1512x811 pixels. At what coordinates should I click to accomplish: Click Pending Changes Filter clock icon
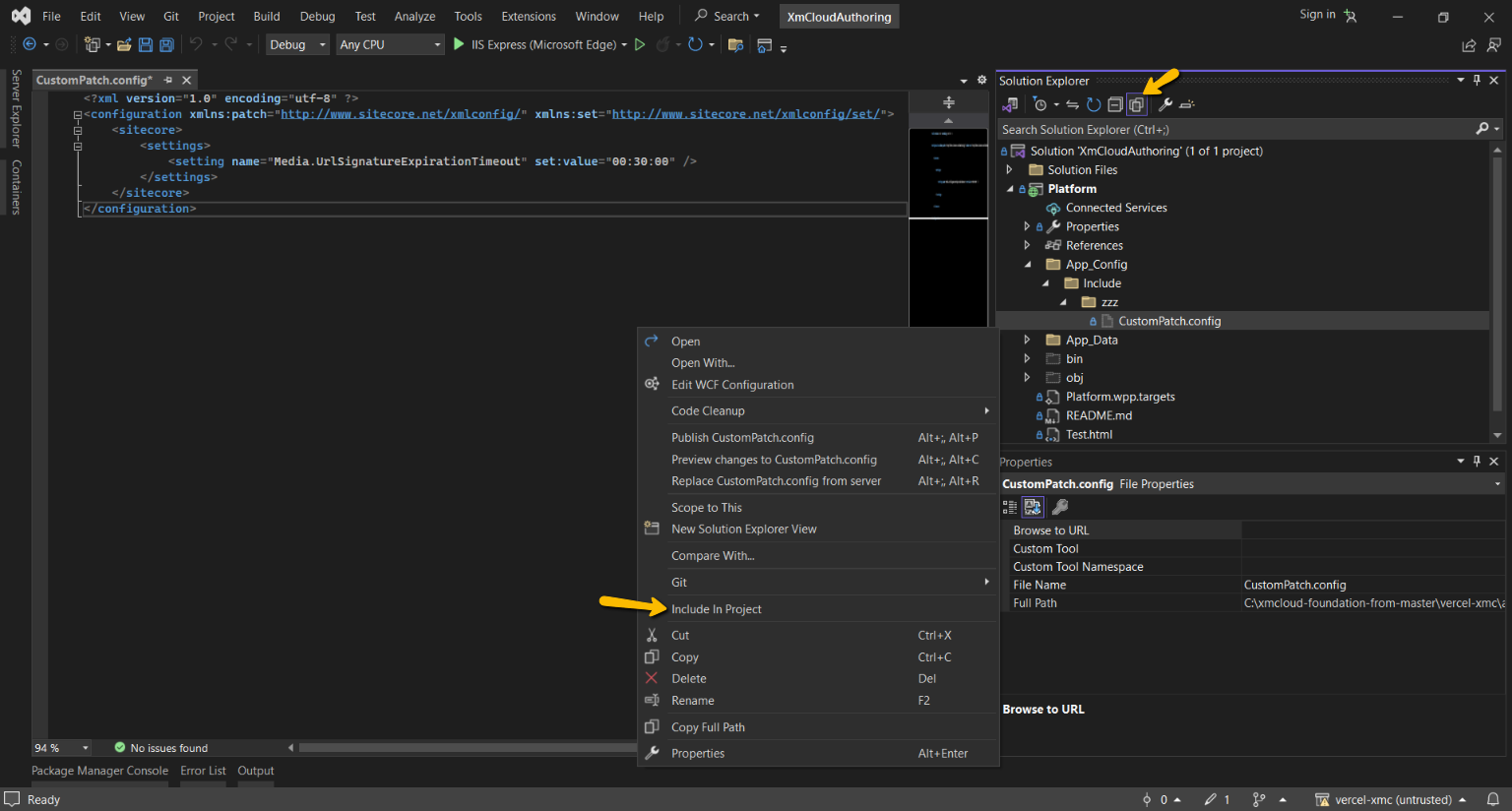(1040, 104)
